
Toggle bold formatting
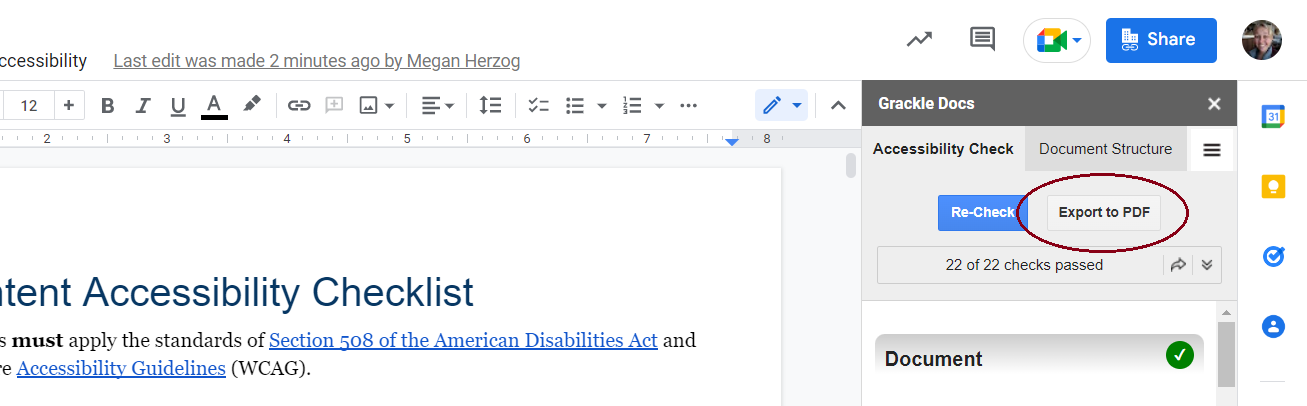[x=108, y=105]
